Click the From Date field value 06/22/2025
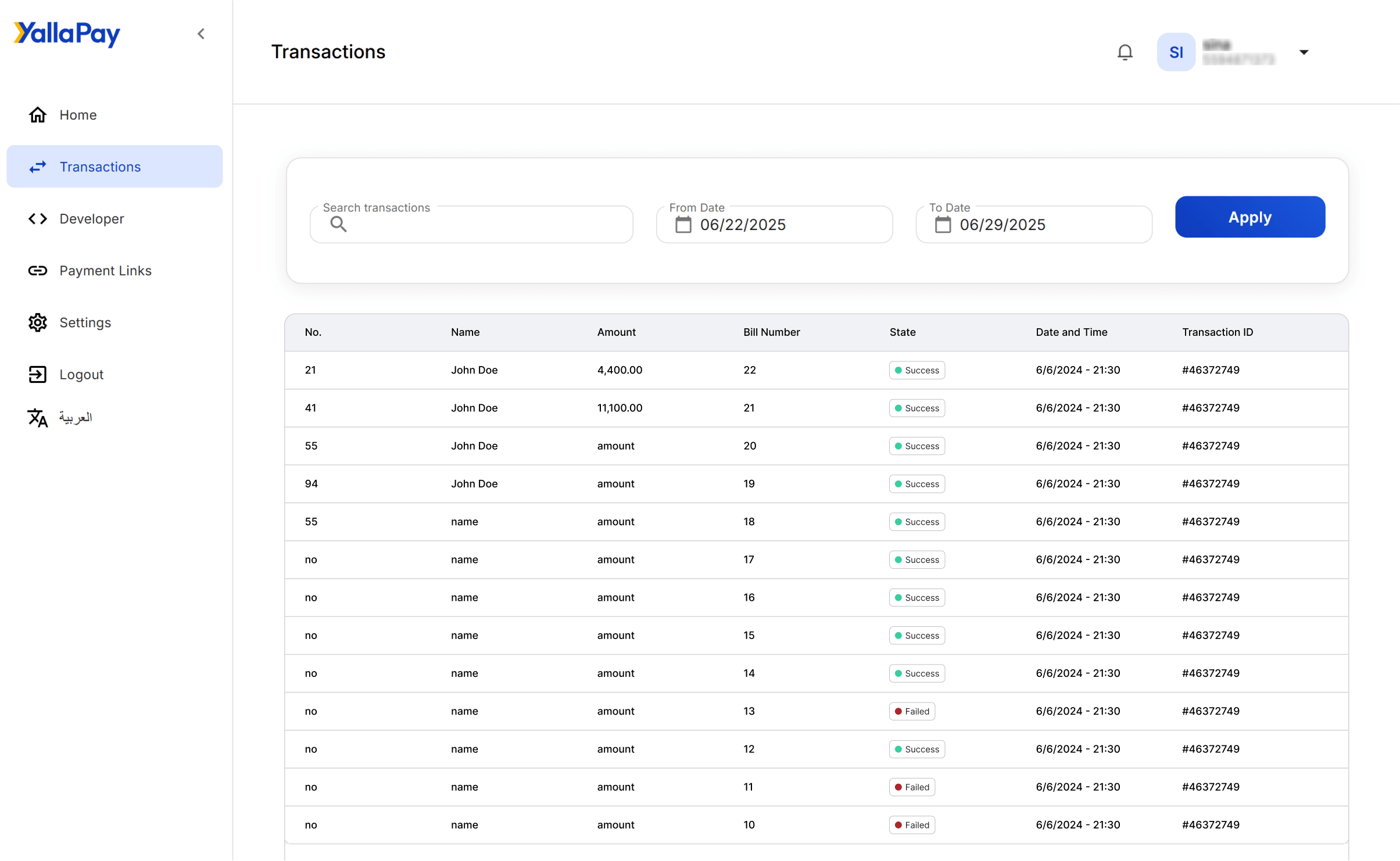This screenshot has height=861, width=1400. tap(742, 225)
